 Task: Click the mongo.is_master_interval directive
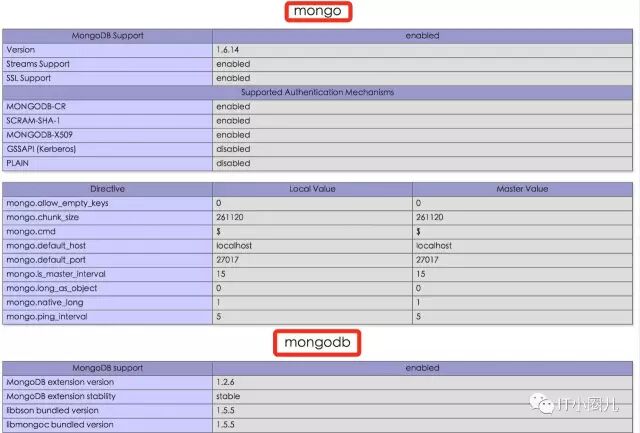[x=56, y=274]
